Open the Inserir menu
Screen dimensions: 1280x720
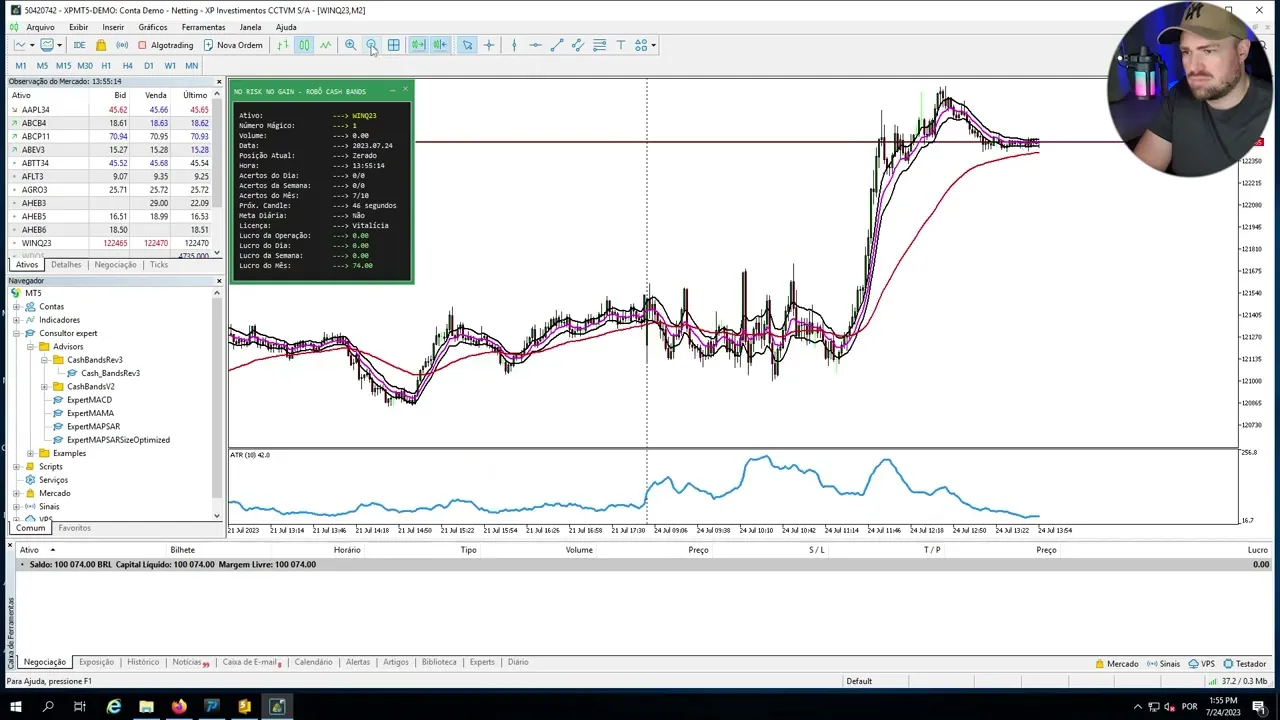pyautogui.click(x=113, y=27)
